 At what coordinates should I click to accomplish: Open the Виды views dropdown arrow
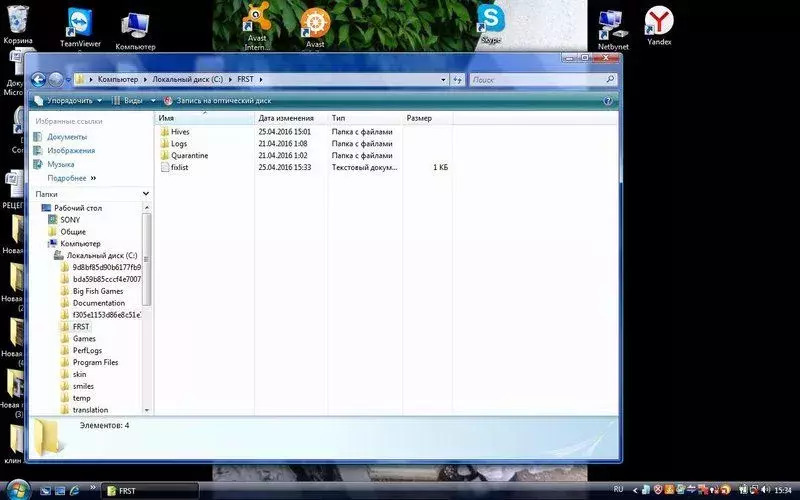coord(153,101)
